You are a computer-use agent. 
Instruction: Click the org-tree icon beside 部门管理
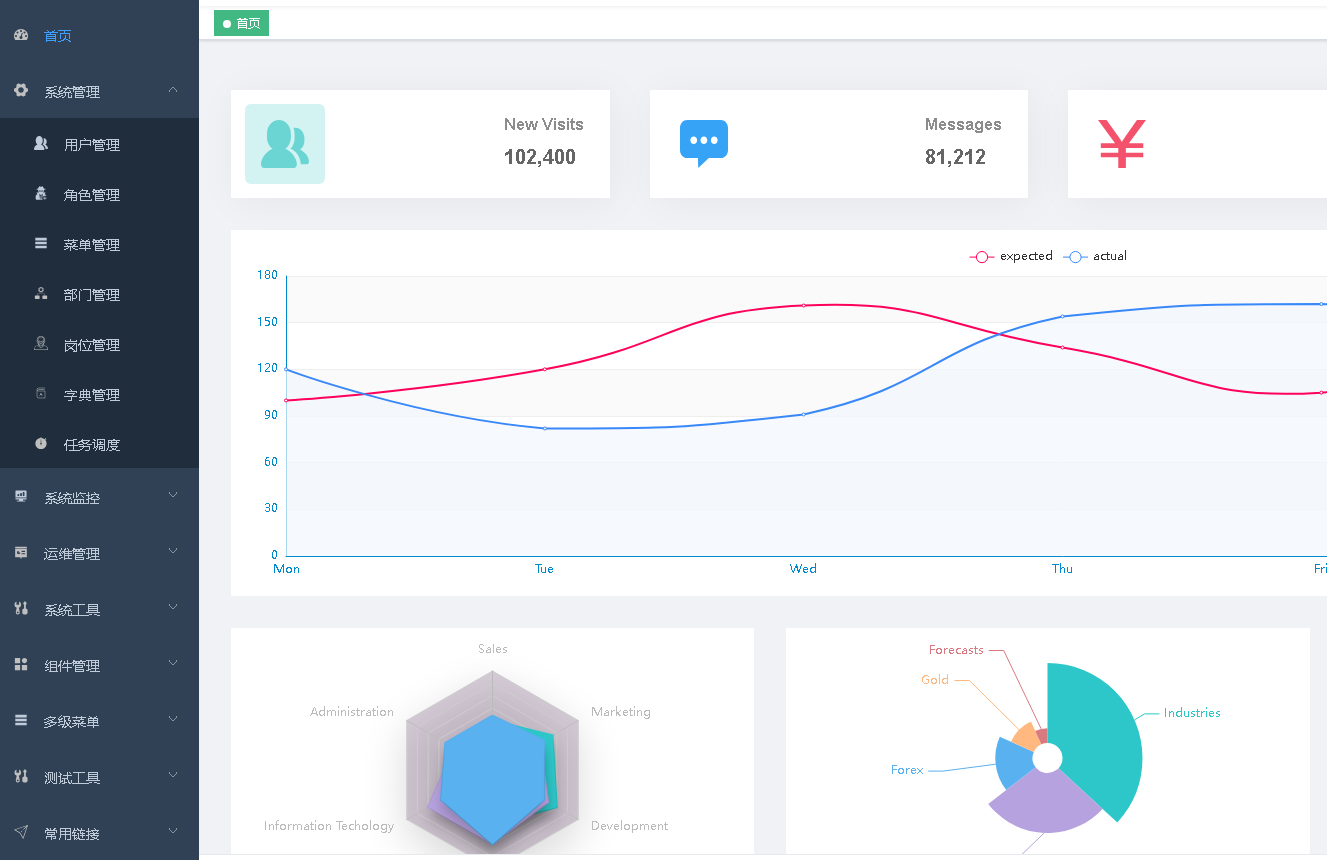41,294
